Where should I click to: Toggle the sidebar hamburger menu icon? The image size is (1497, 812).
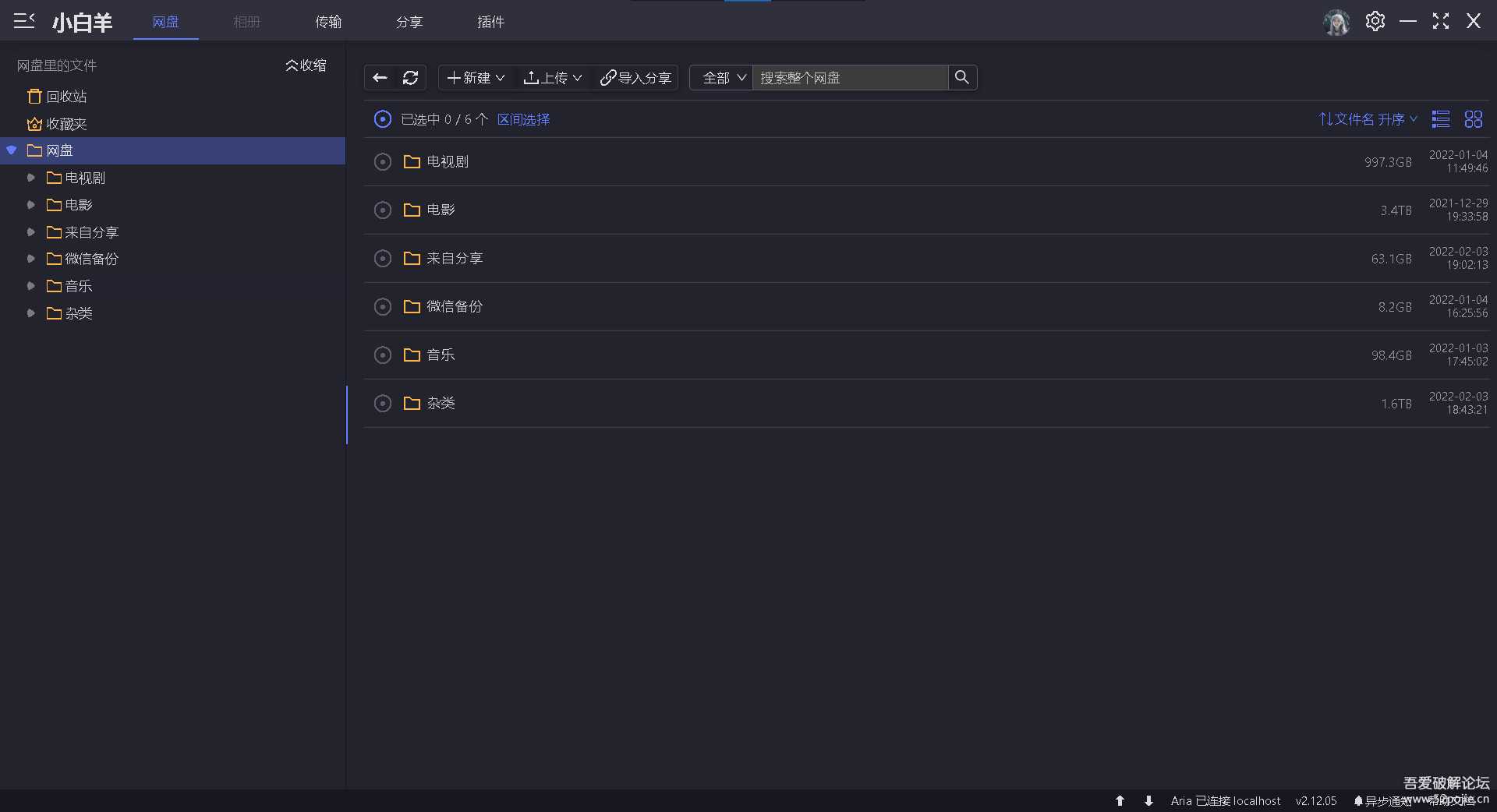coord(24,21)
